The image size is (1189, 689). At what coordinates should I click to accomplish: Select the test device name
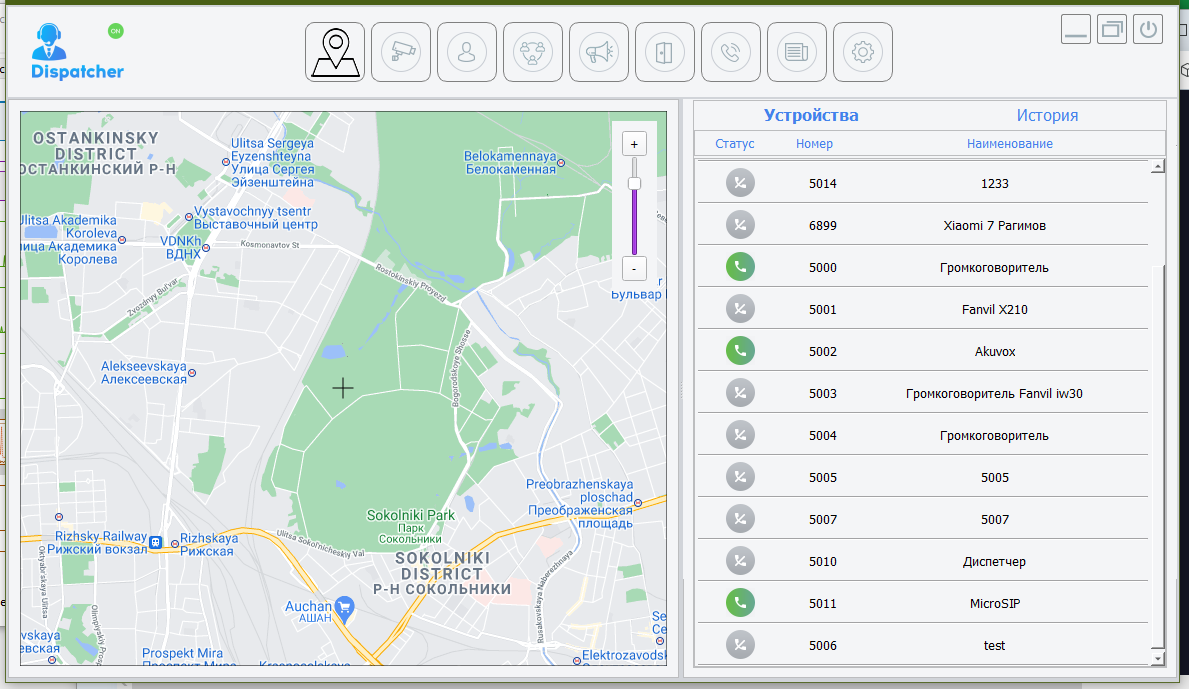click(994, 646)
